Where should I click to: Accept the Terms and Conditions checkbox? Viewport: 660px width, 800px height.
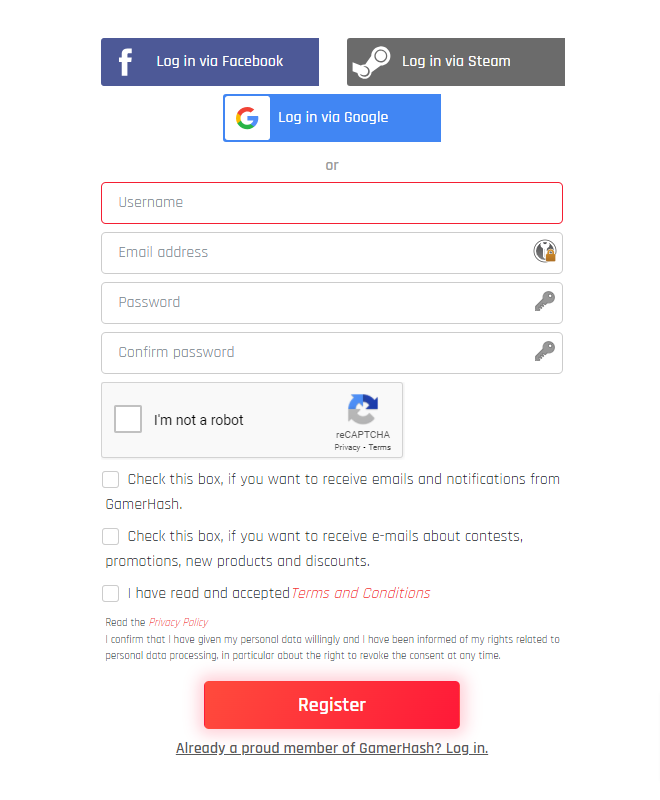tap(111, 593)
